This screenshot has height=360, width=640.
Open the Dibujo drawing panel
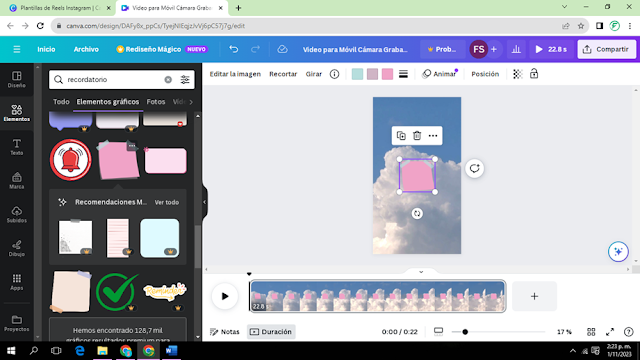[x=17, y=249]
